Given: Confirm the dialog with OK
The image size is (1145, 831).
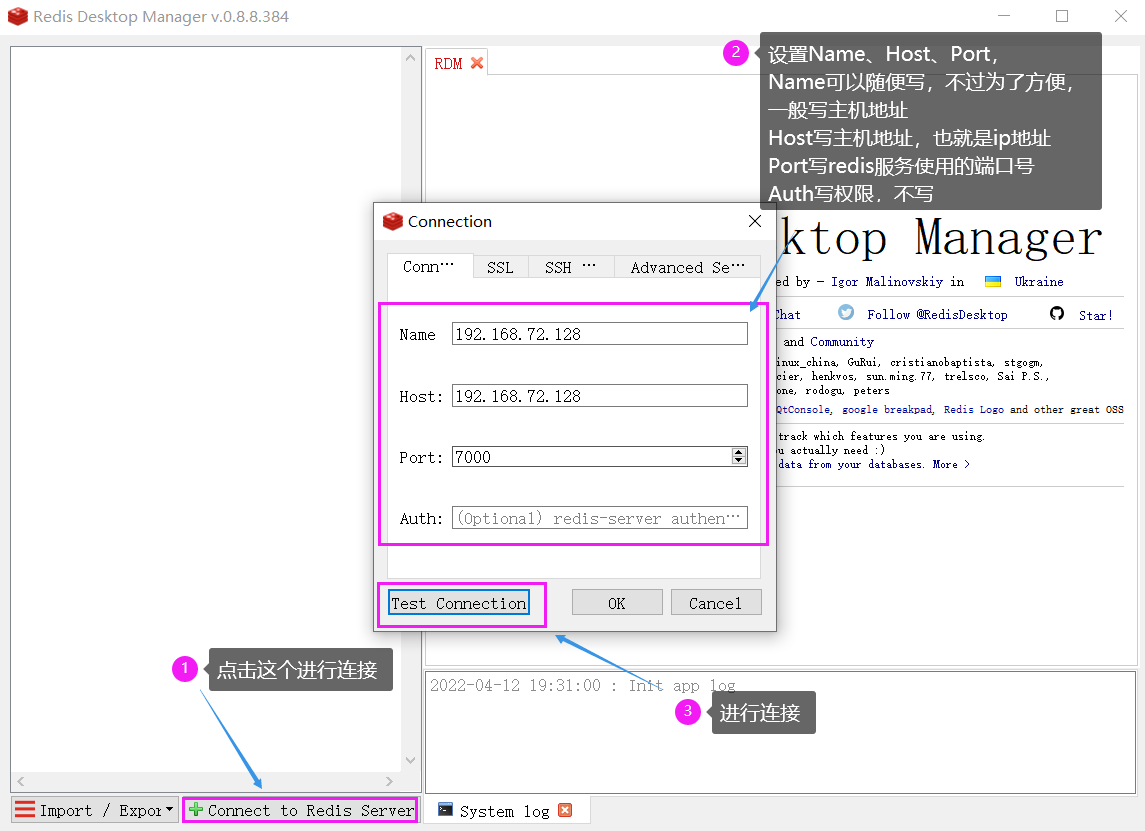Looking at the screenshot, I should [617, 603].
